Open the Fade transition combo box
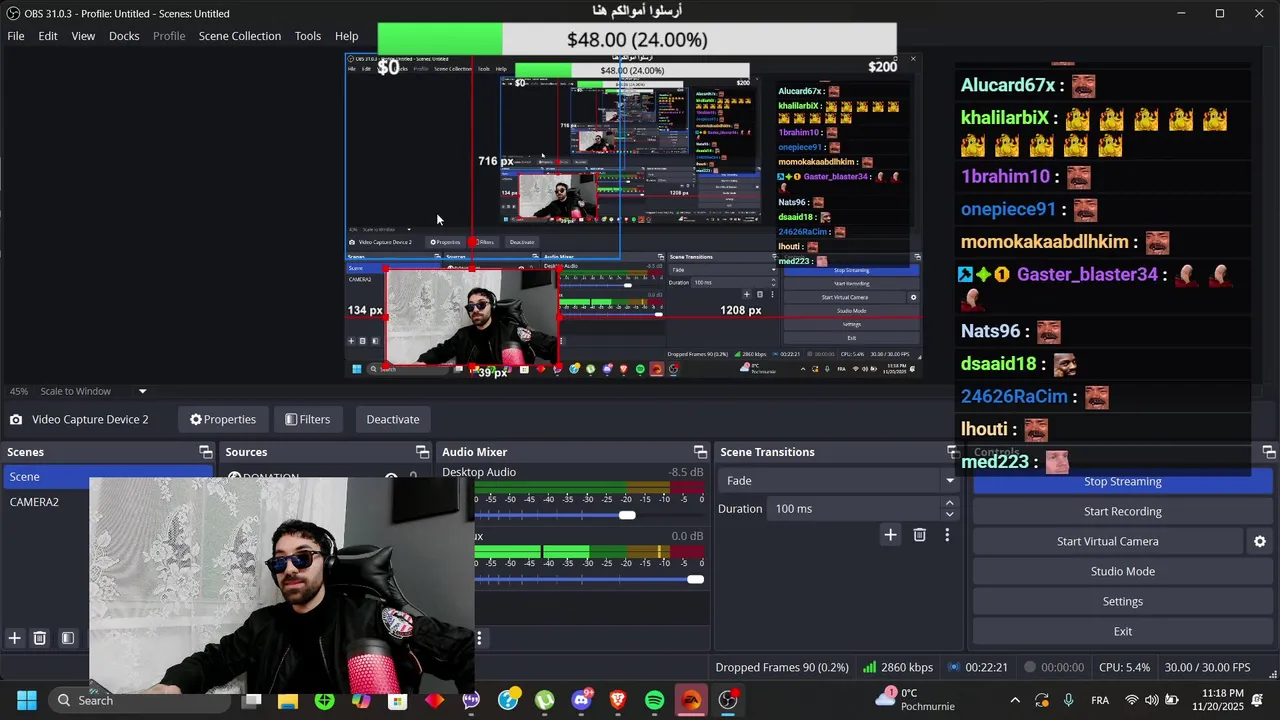Viewport: 1280px width, 720px height. point(838,481)
